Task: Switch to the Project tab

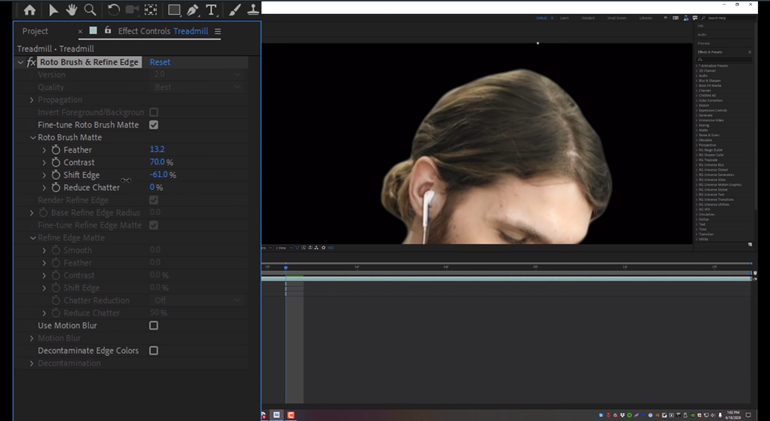Action: 35,31
